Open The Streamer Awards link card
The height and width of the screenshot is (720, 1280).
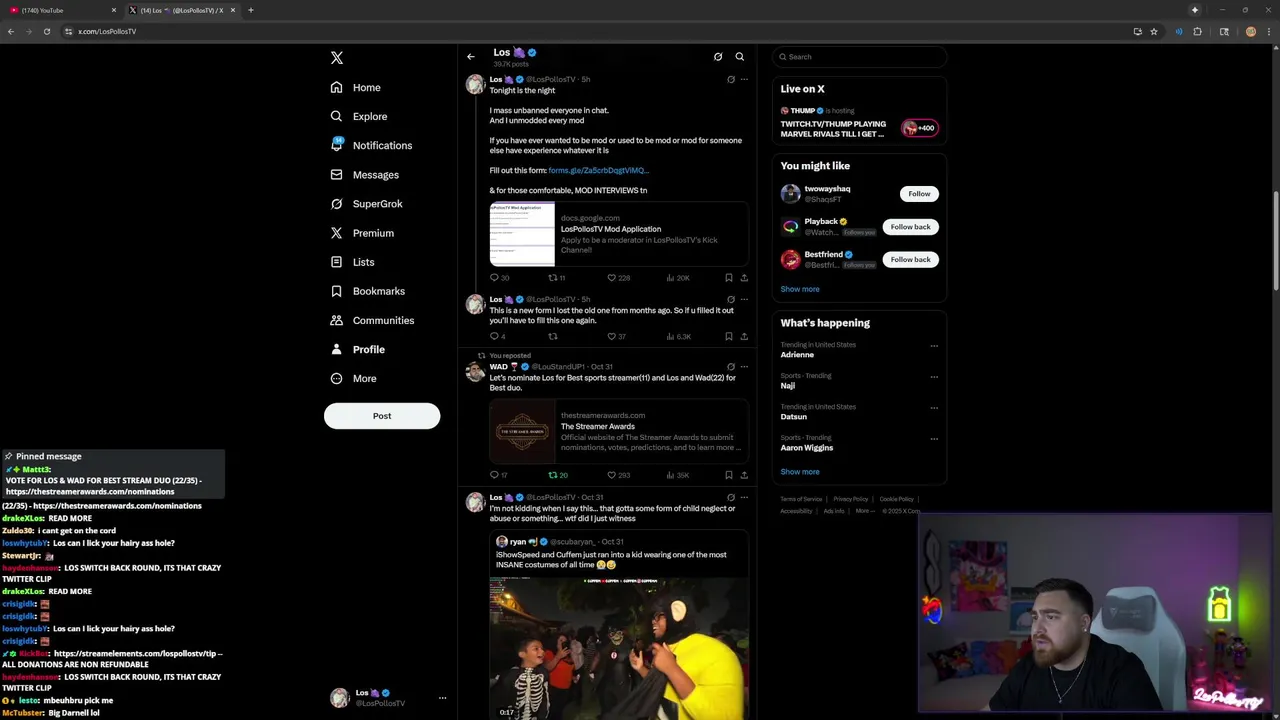click(619, 431)
